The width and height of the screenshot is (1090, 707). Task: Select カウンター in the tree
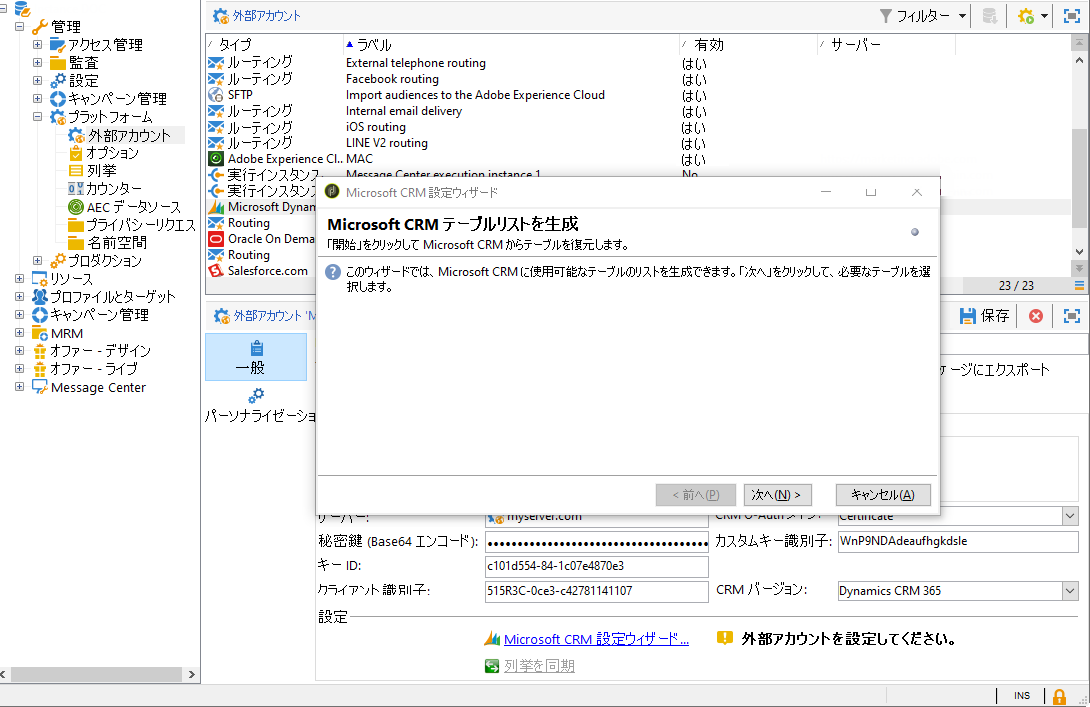click(x=113, y=189)
